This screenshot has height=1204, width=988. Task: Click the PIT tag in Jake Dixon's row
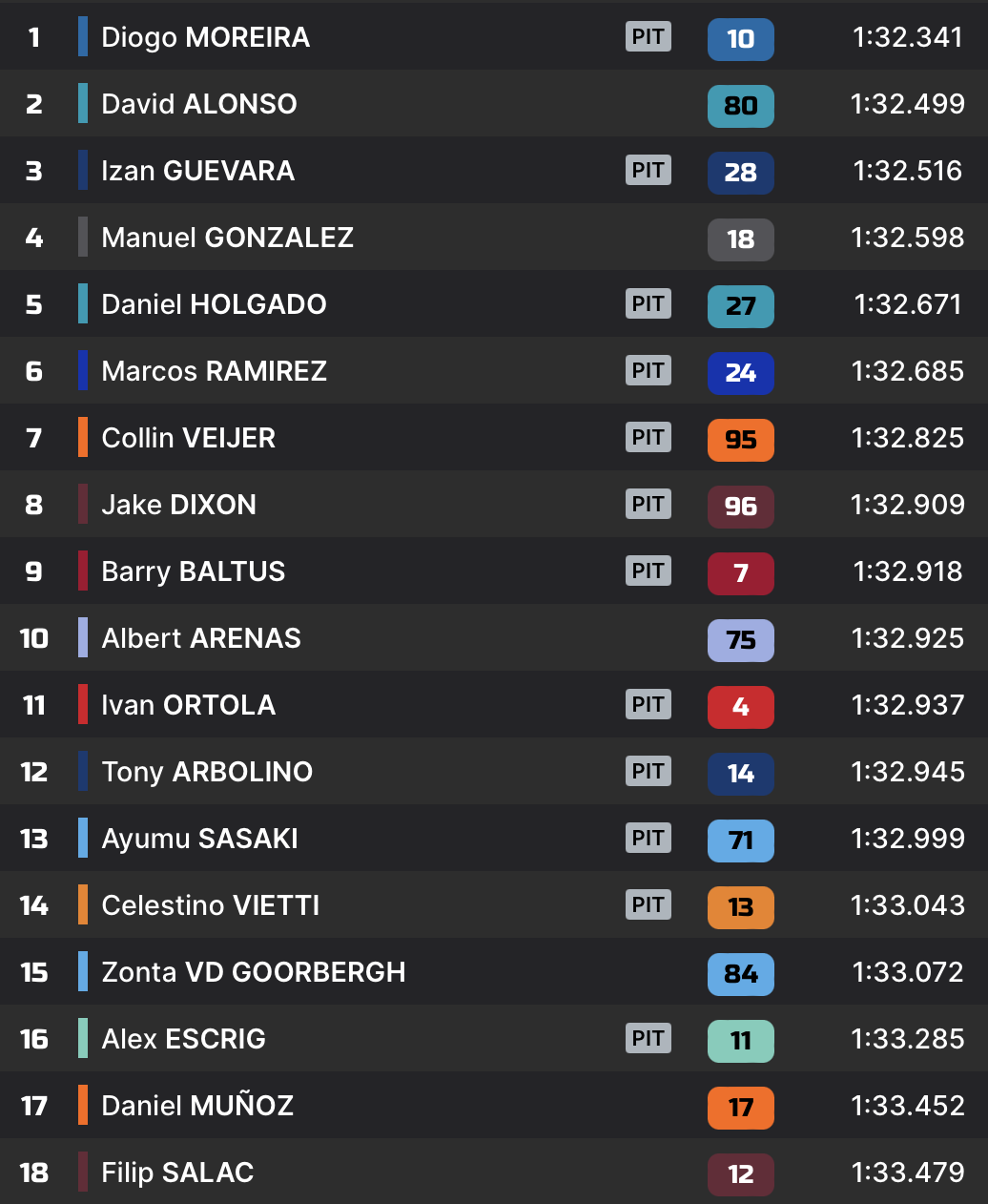(648, 505)
